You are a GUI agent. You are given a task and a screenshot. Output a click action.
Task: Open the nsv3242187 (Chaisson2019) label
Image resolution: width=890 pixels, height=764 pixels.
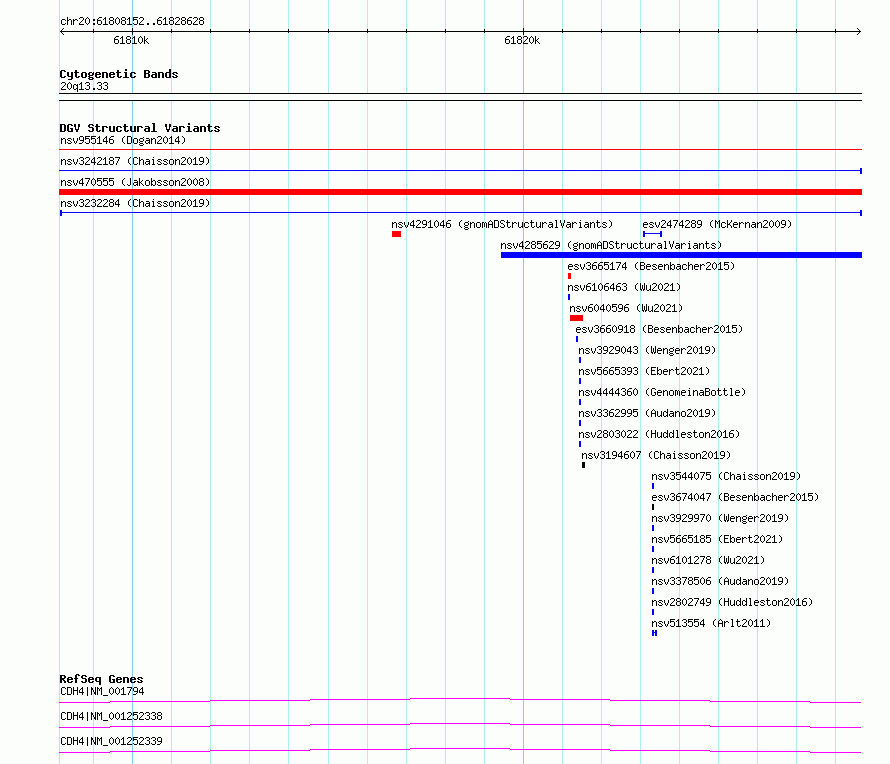[135, 161]
